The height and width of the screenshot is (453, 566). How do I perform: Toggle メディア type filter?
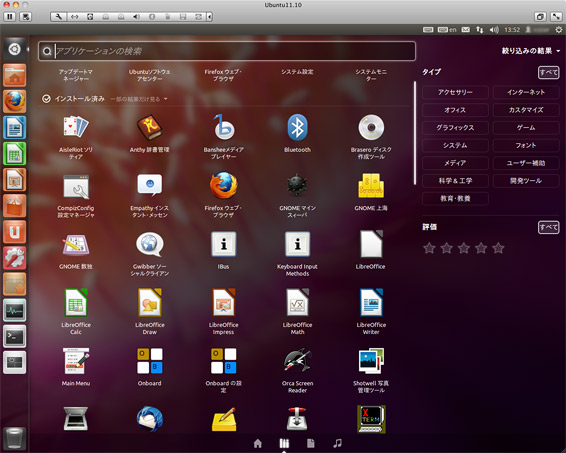(x=455, y=163)
